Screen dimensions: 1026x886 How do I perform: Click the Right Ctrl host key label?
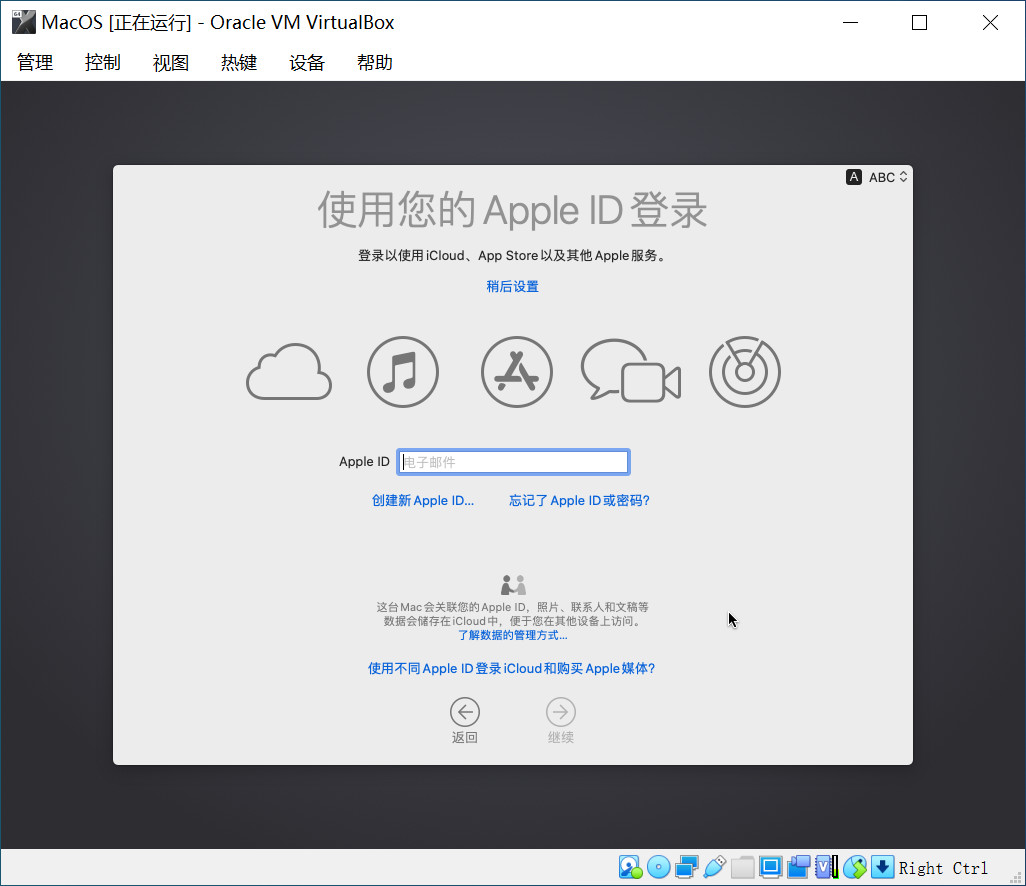(x=943, y=868)
